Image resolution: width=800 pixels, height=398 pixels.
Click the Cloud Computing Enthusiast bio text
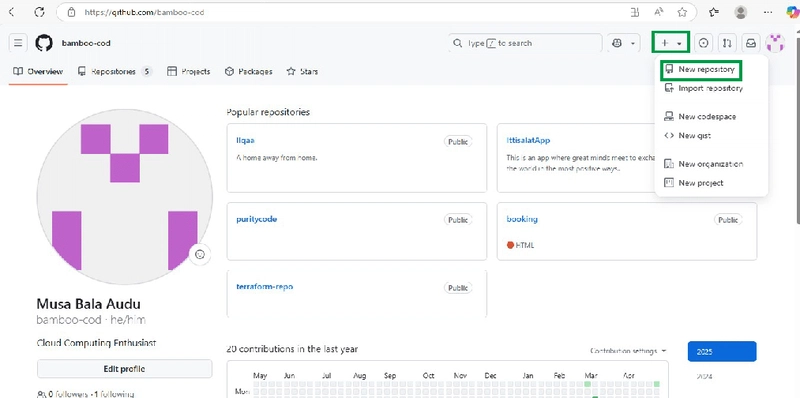96,343
